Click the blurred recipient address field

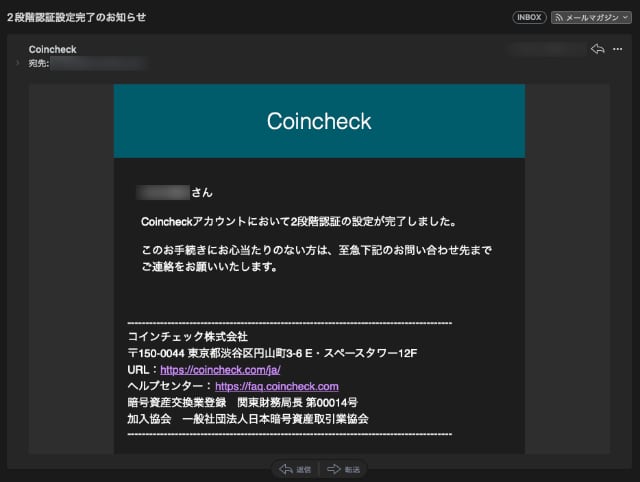[x=98, y=63]
